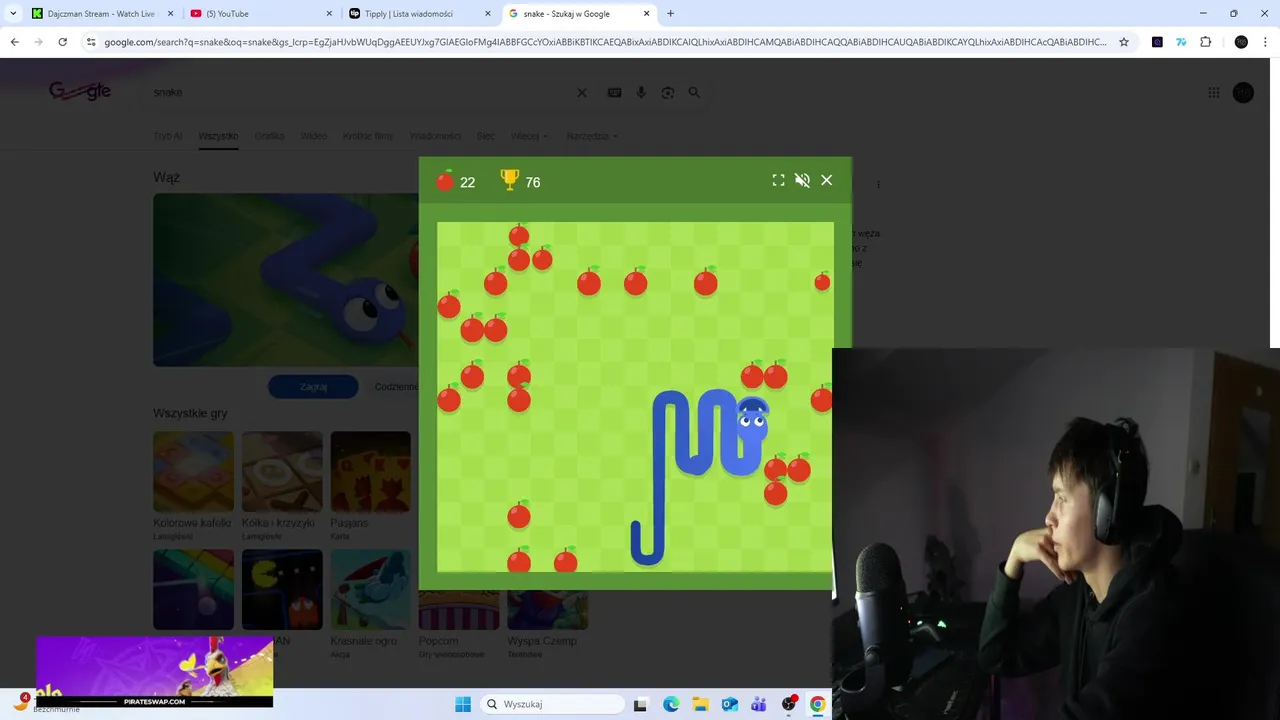This screenshot has height=720, width=1280.
Task: Close the Tipply tab
Action: coord(488,14)
